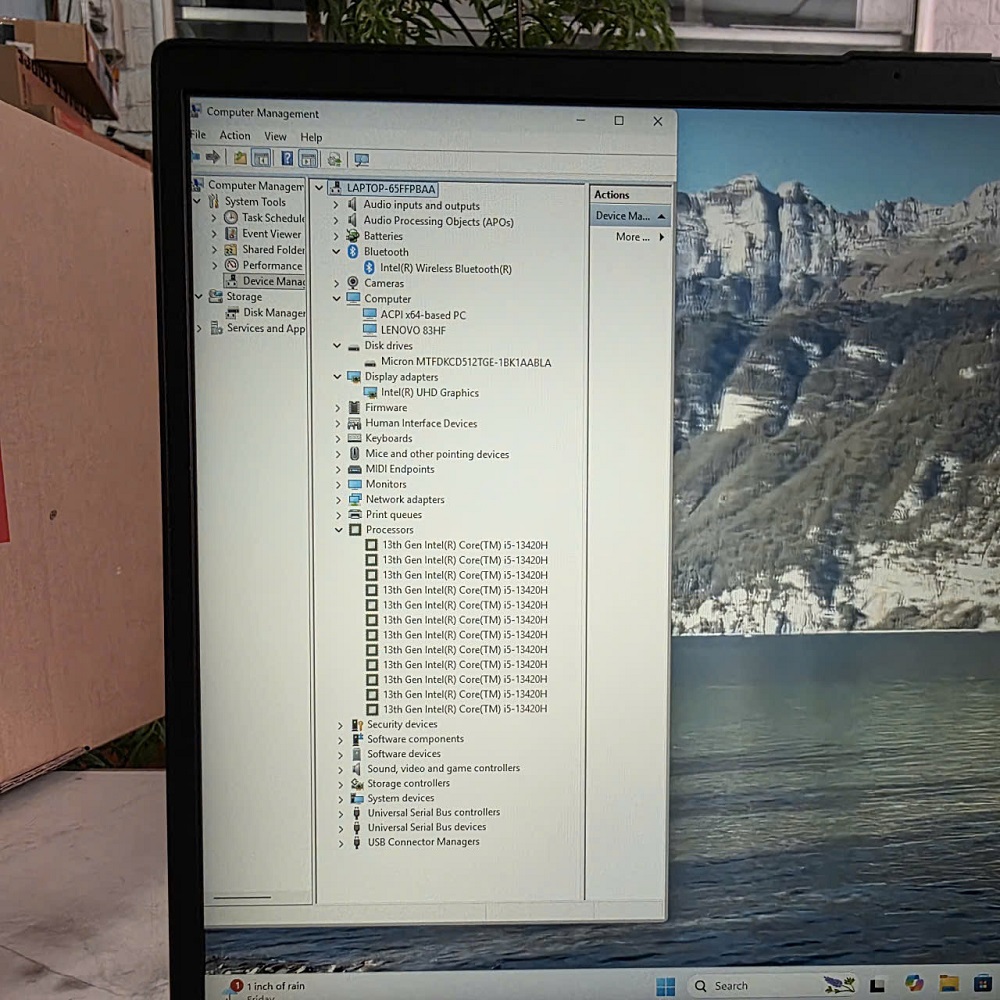Click the Security devices icon

pos(357,724)
